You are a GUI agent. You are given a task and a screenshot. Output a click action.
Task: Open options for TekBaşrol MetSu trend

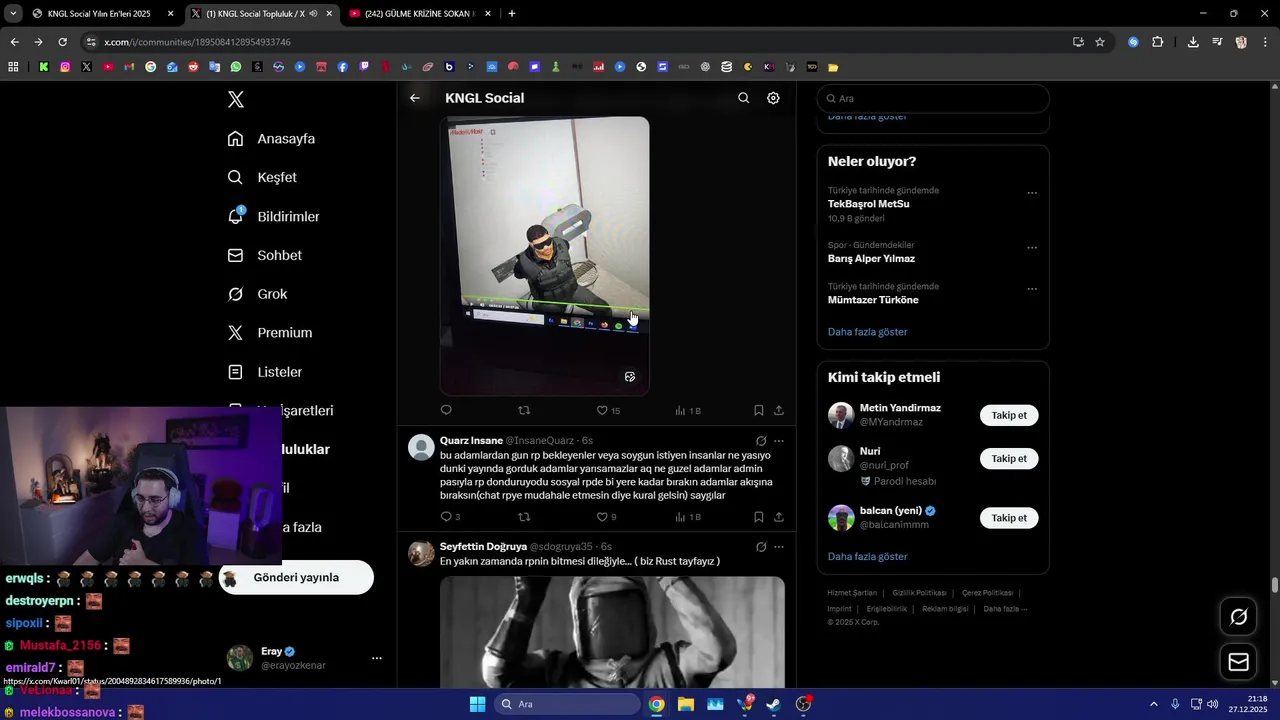(1032, 193)
